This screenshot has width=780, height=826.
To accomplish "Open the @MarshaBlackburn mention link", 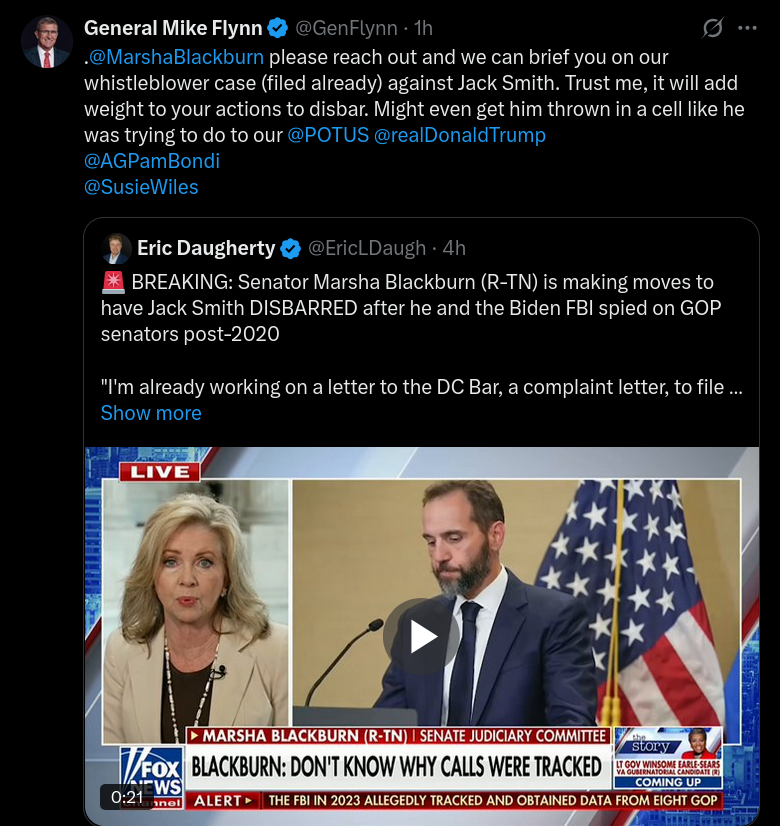I will pyautogui.click(x=176, y=57).
